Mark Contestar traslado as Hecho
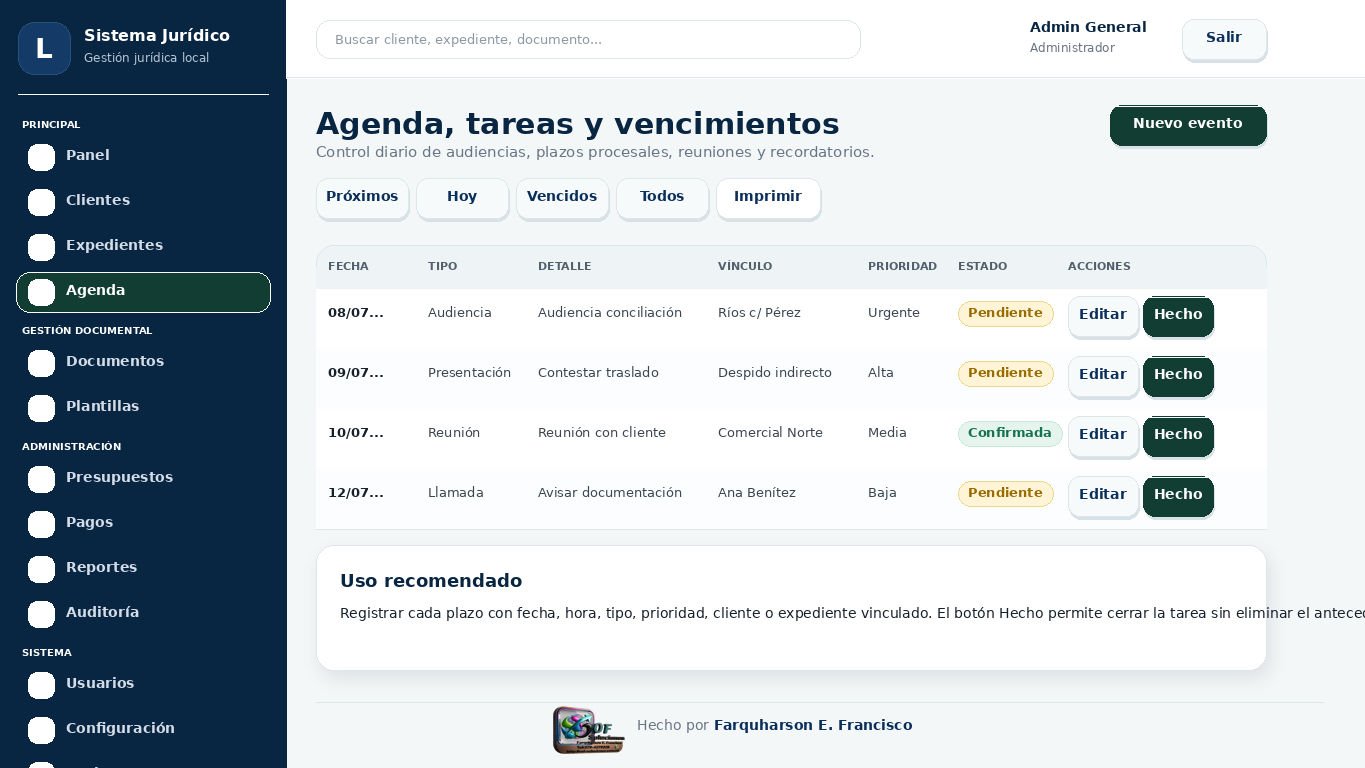Screen dimensions: 1365x768 1178,376
